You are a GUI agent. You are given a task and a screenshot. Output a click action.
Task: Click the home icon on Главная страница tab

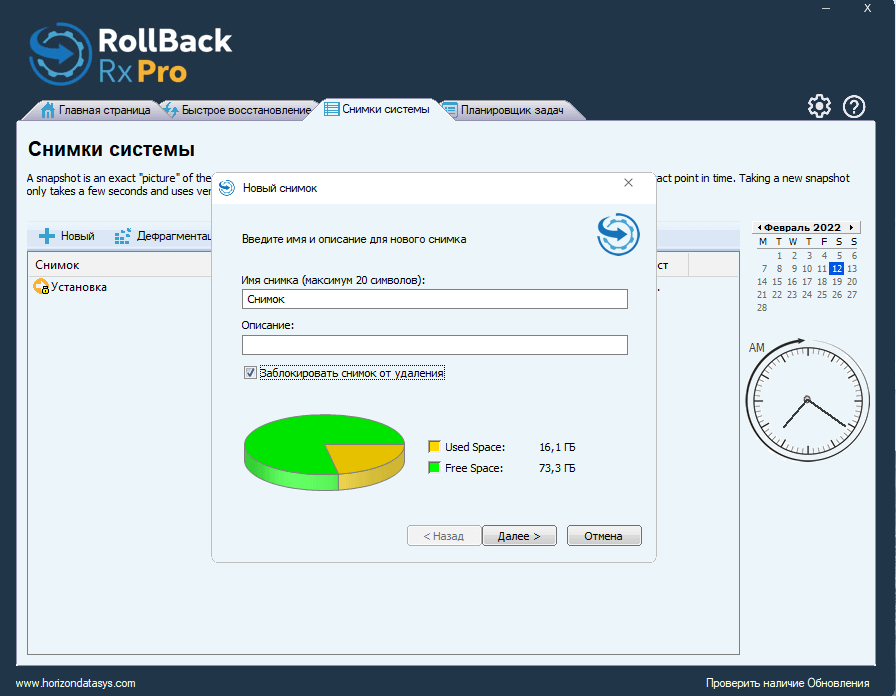pyautogui.click(x=49, y=110)
